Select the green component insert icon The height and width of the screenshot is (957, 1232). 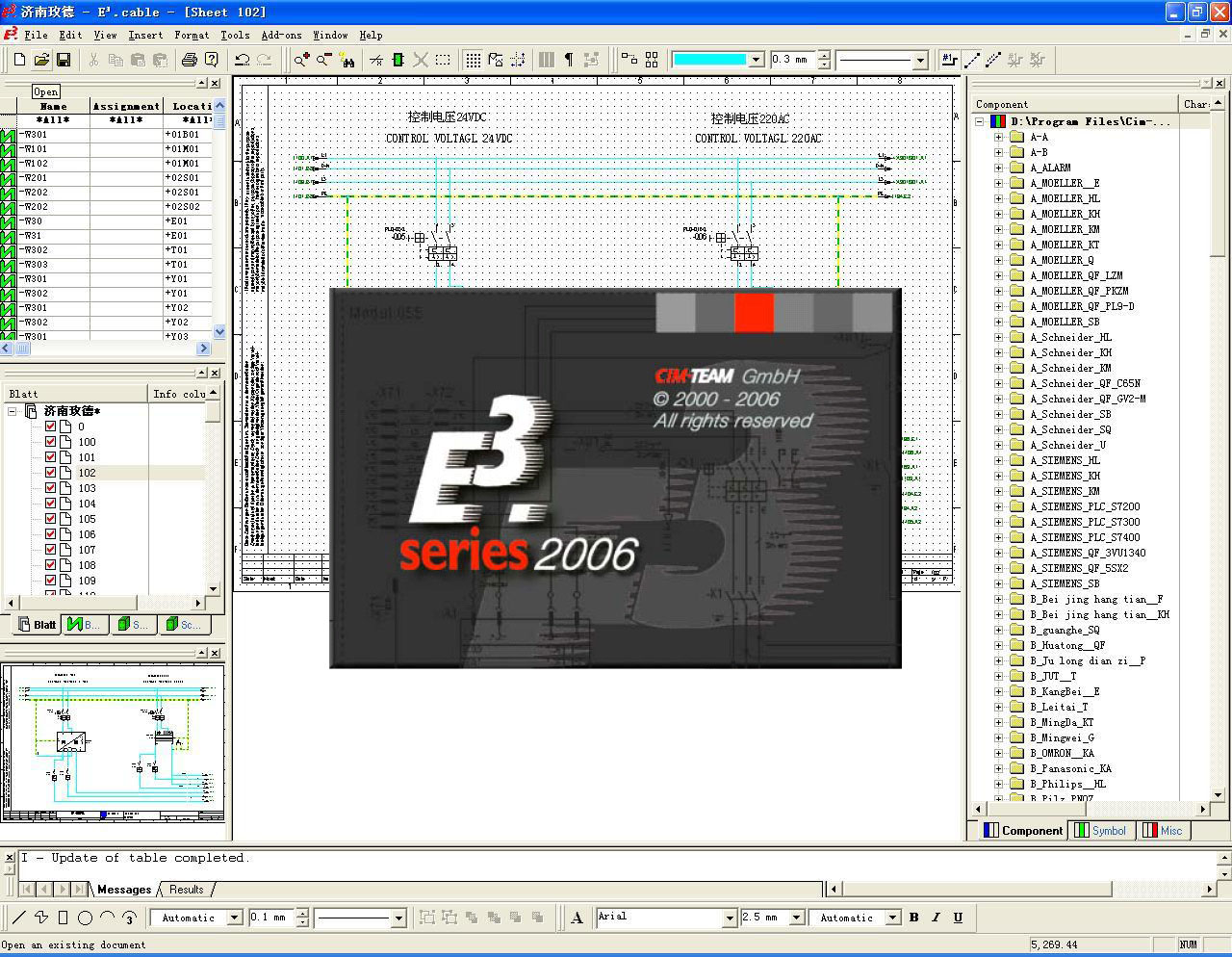coord(398,60)
